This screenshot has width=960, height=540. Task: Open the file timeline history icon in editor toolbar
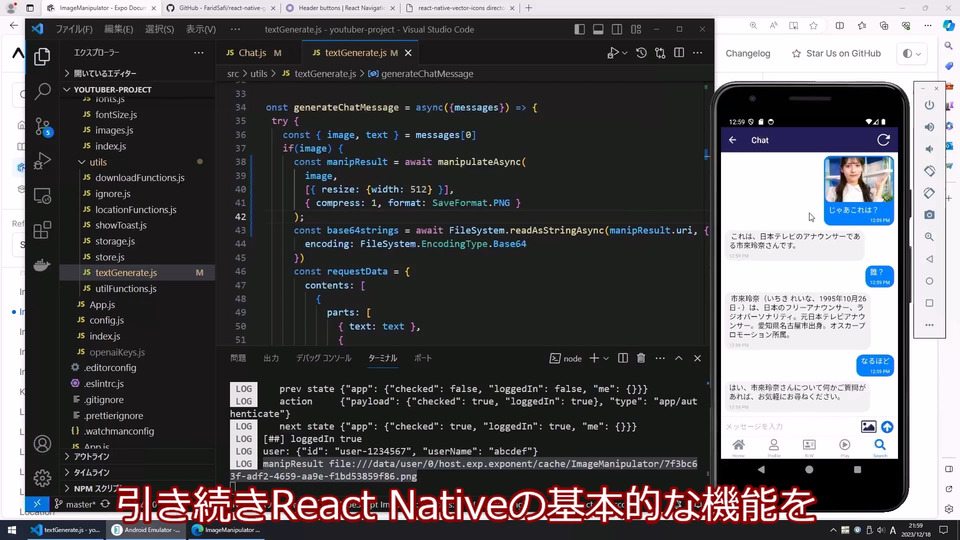coord(641,53)
